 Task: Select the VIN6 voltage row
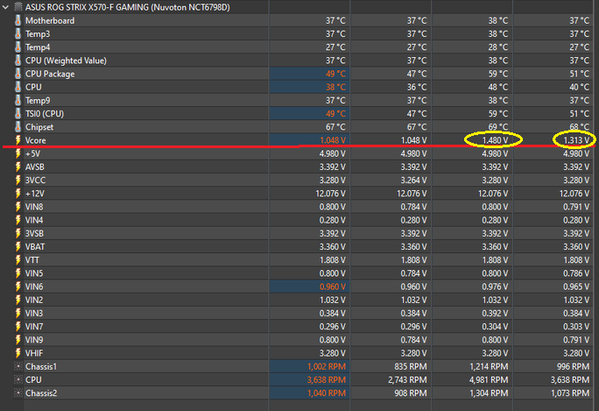pos(300,286)
